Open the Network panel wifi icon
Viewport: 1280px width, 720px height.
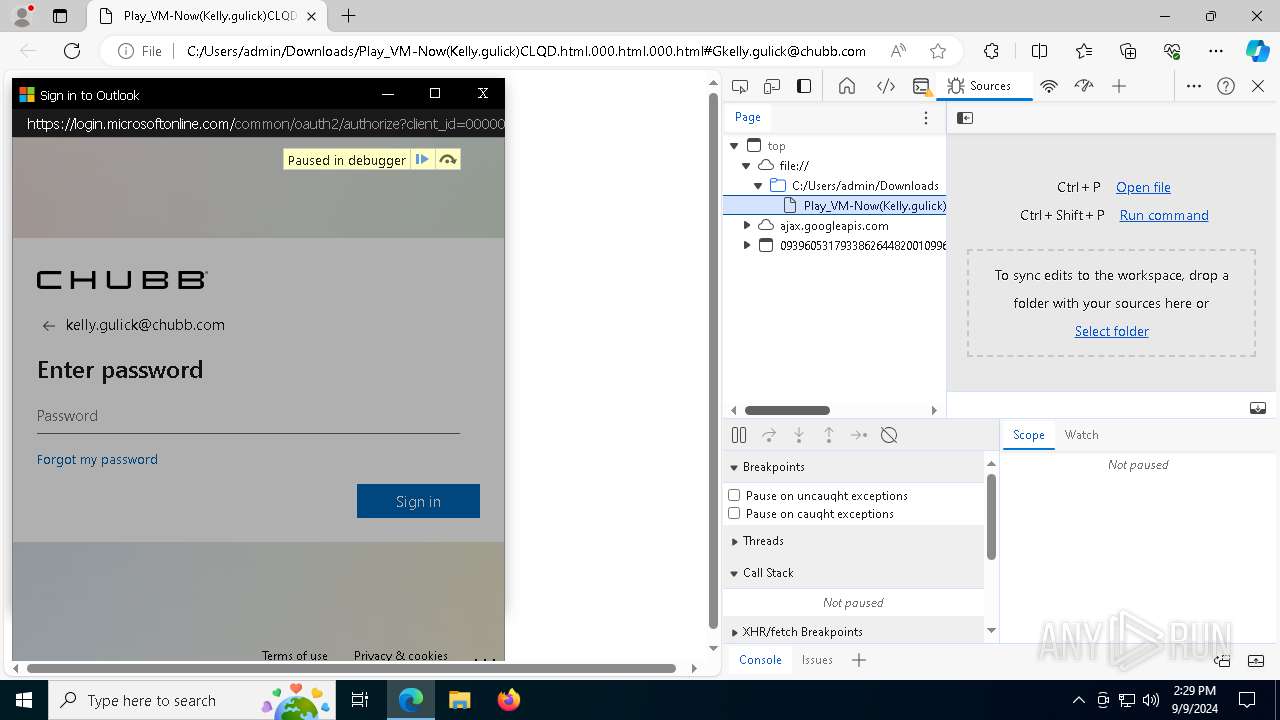point(1049,86)
